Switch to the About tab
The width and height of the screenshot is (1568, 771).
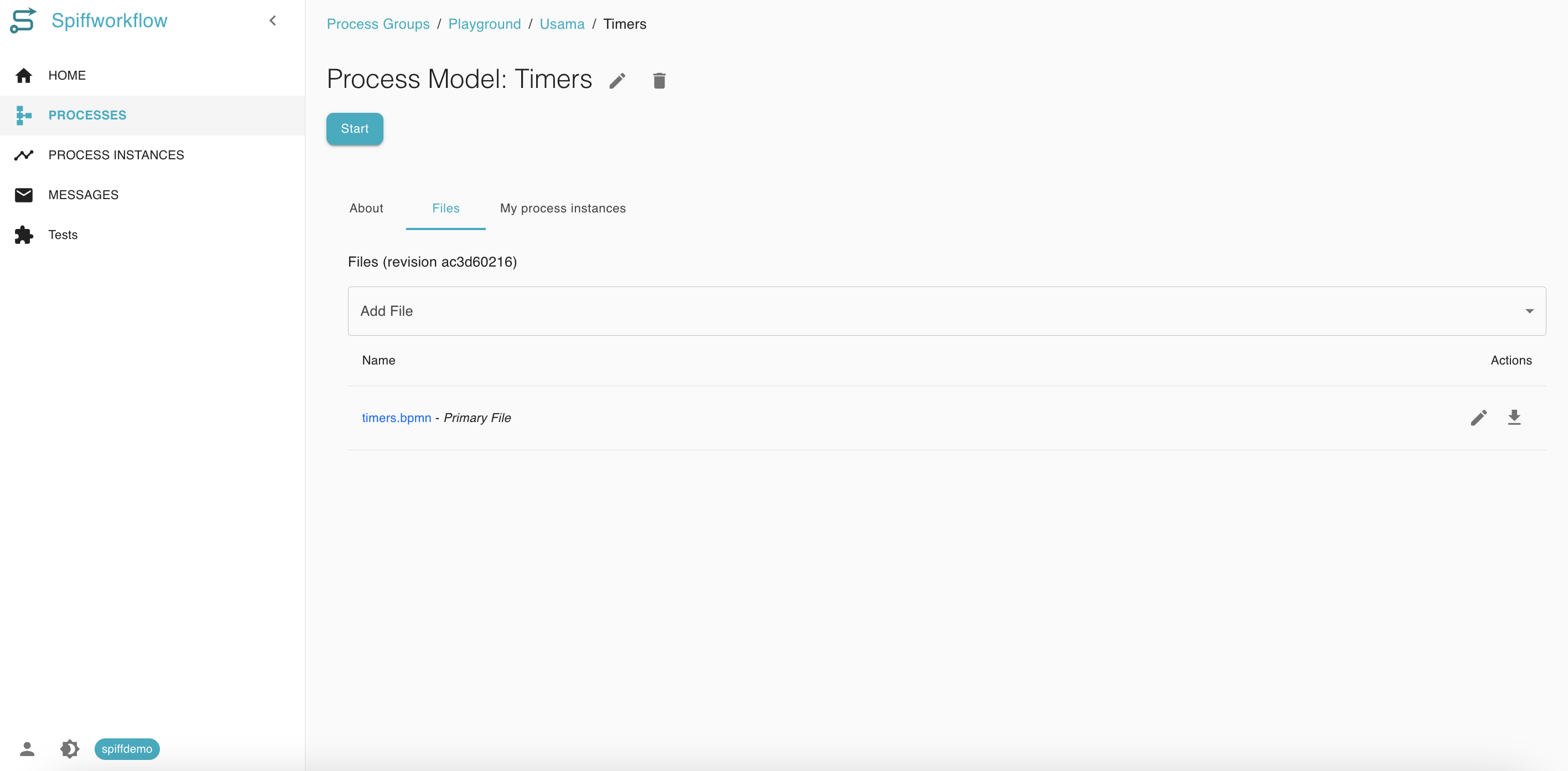pyautogui.click(x=366, y=208)
